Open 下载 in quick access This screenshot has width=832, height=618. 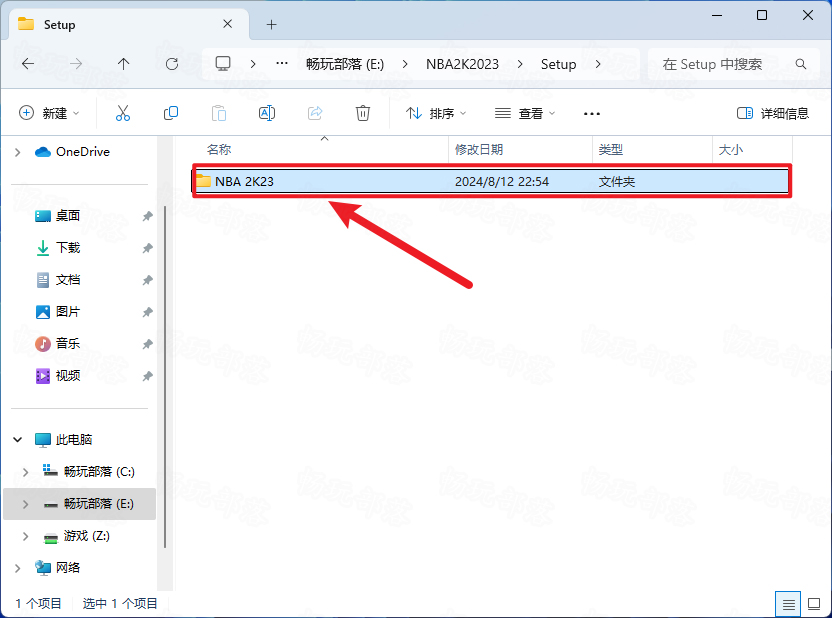click(57, 248)
